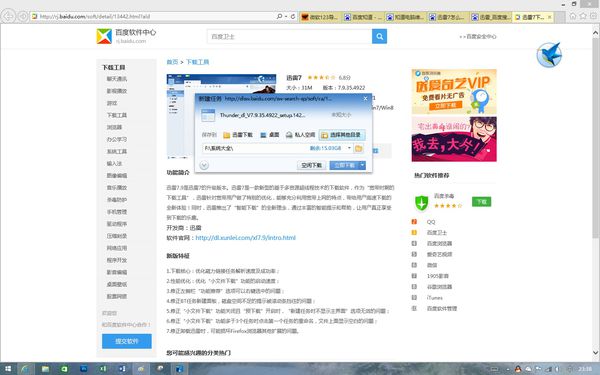Click the floating blue bird icon
The image size is (600, 375).
pyautogui.click(x=549, y=55)
